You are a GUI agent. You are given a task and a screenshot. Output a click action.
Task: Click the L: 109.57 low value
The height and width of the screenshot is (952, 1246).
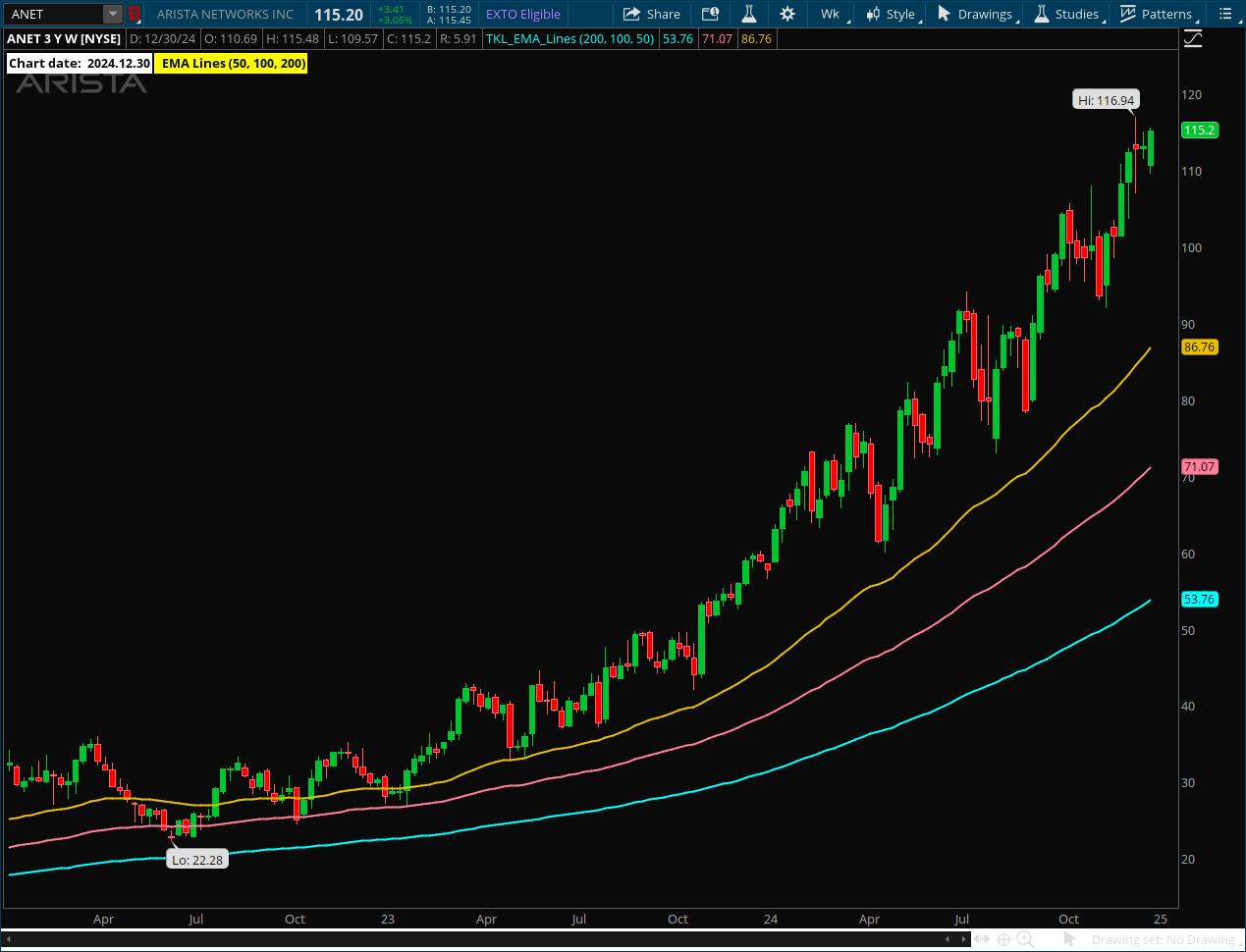[x=352, y=38]
